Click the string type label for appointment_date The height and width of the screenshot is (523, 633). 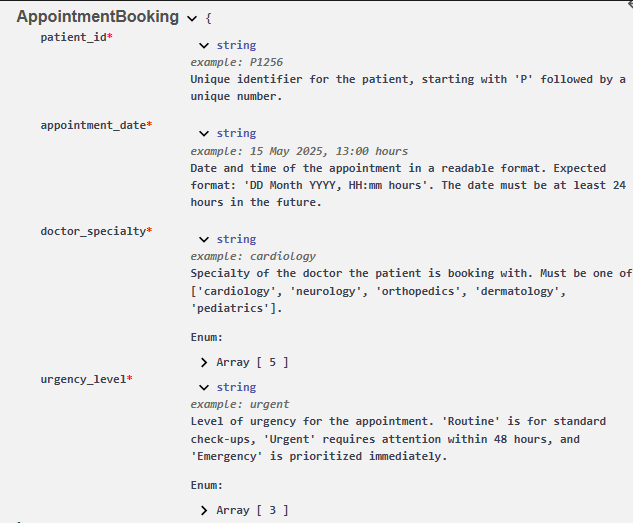point(236,133)
